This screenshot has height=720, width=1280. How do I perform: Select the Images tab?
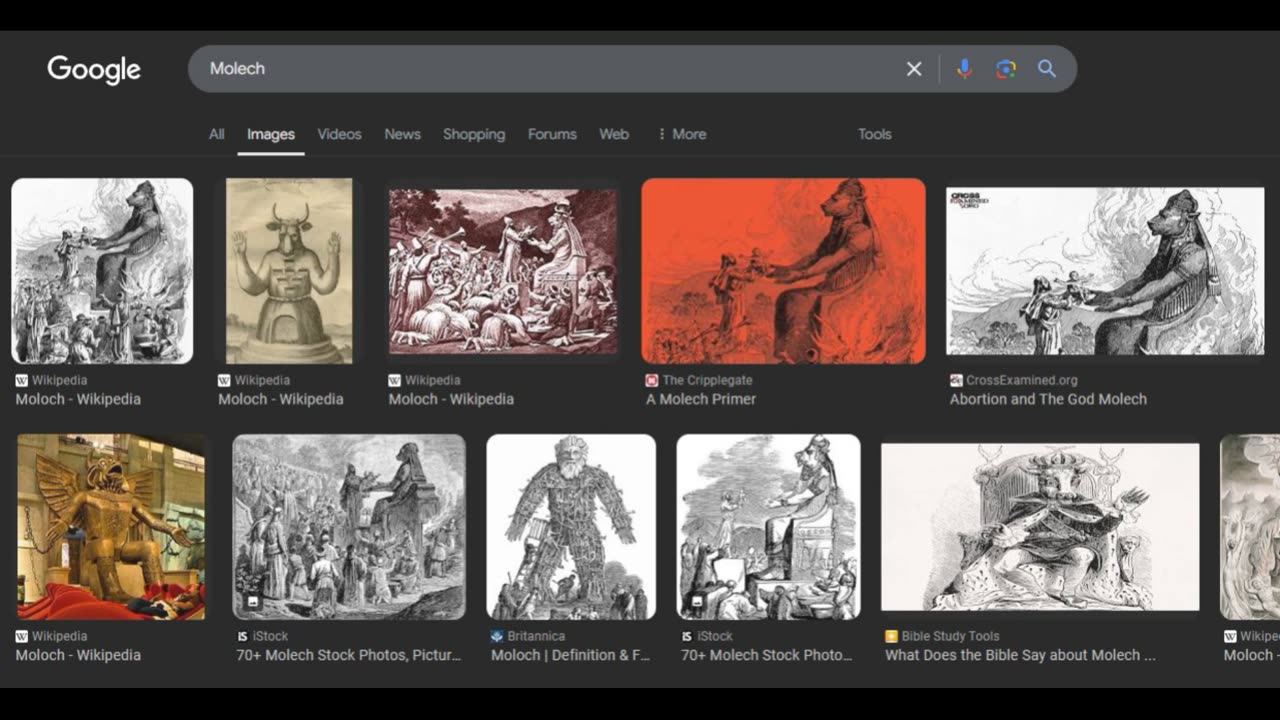tap(271, 134)
